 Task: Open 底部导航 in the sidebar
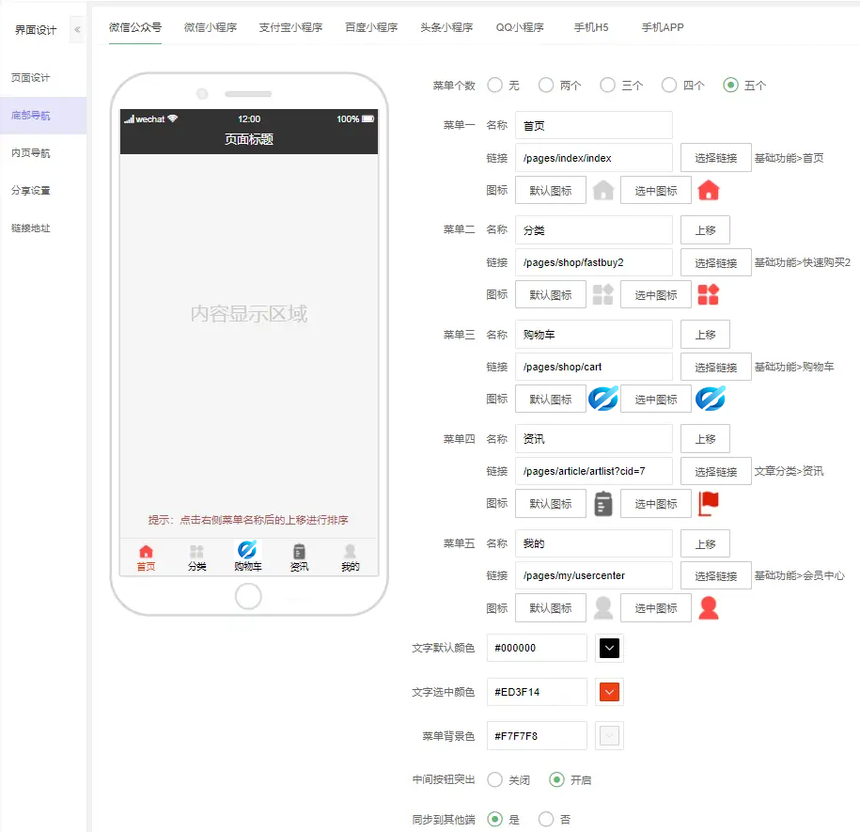click(43, 116)
